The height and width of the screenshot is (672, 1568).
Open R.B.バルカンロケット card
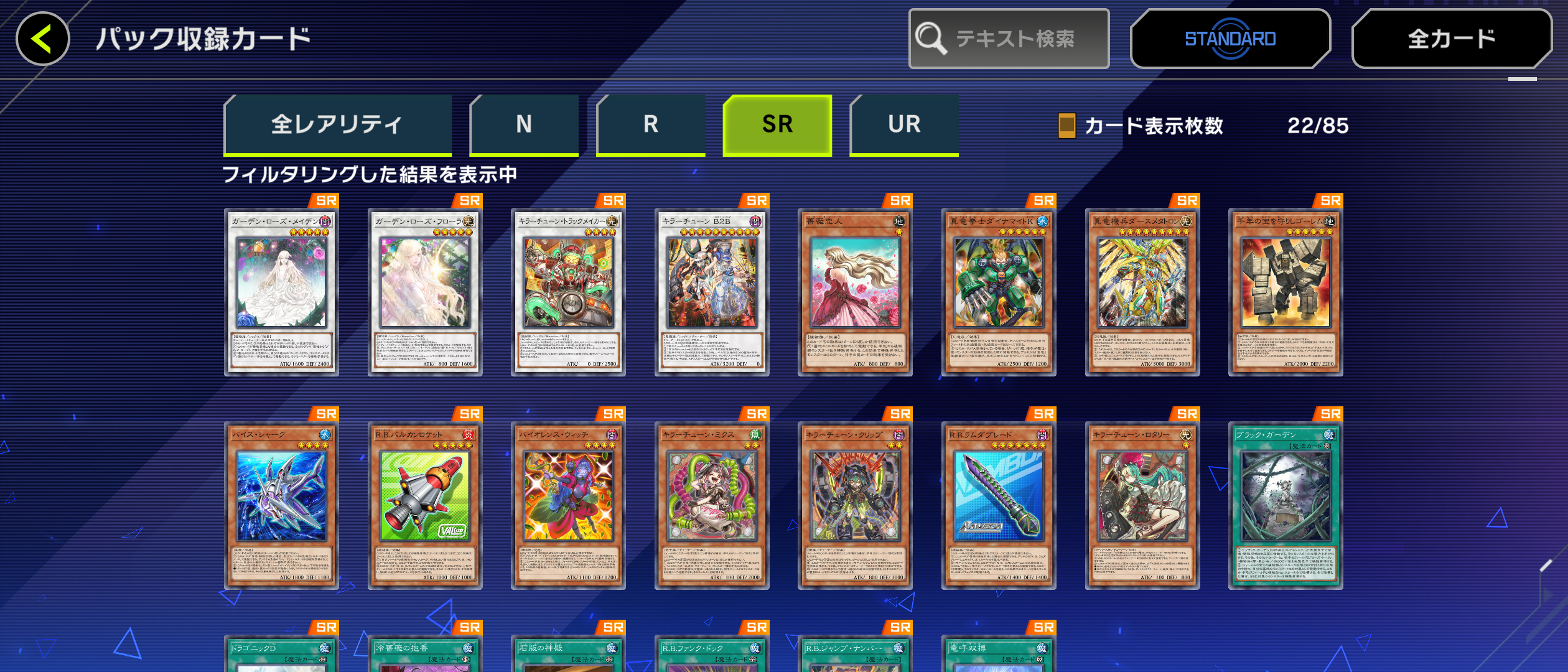(x=425, y=505)
